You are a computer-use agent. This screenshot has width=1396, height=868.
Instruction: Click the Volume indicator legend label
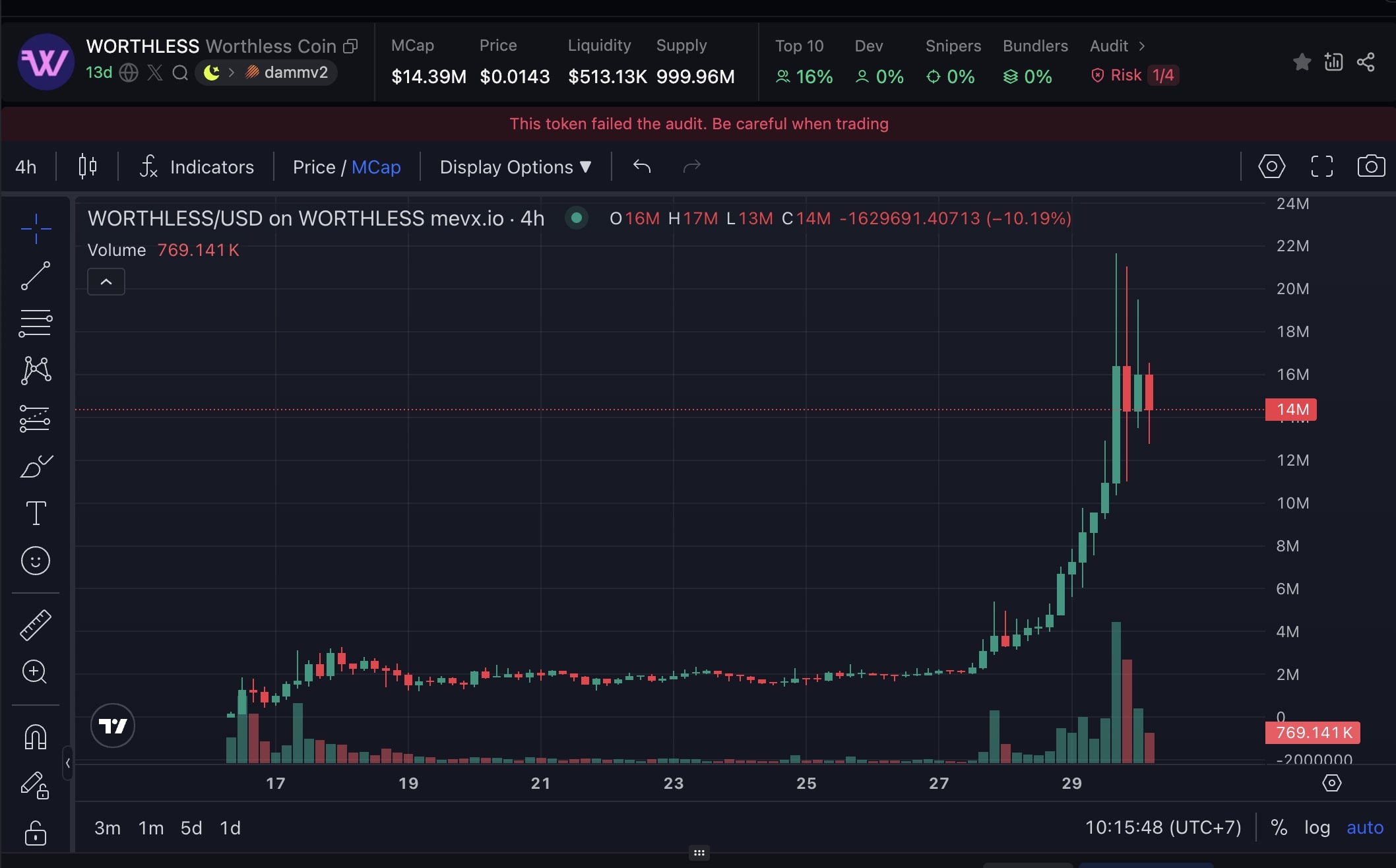117,250
